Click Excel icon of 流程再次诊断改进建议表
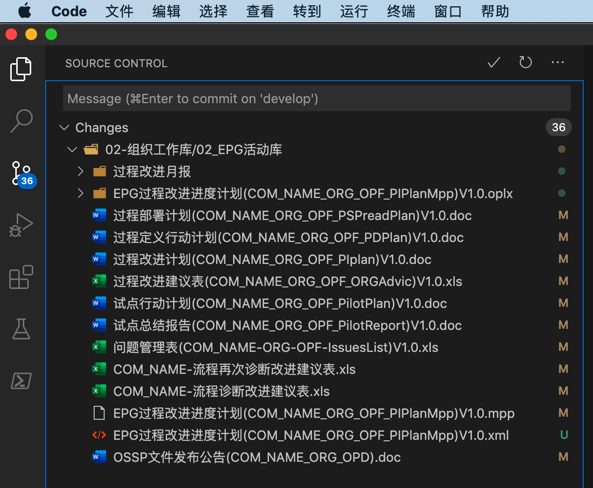The image size is (593, 488). (x=99, y=369)
